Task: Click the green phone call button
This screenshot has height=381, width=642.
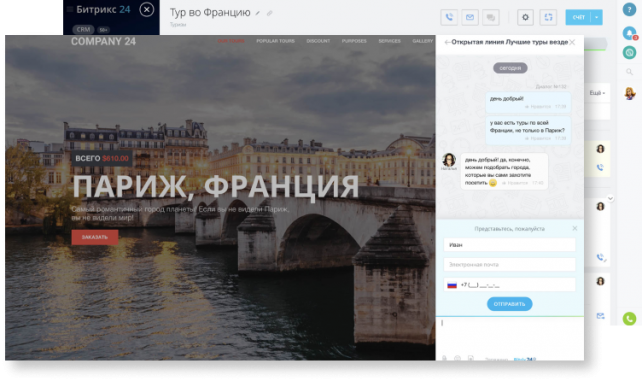Action: coord(629,318)
